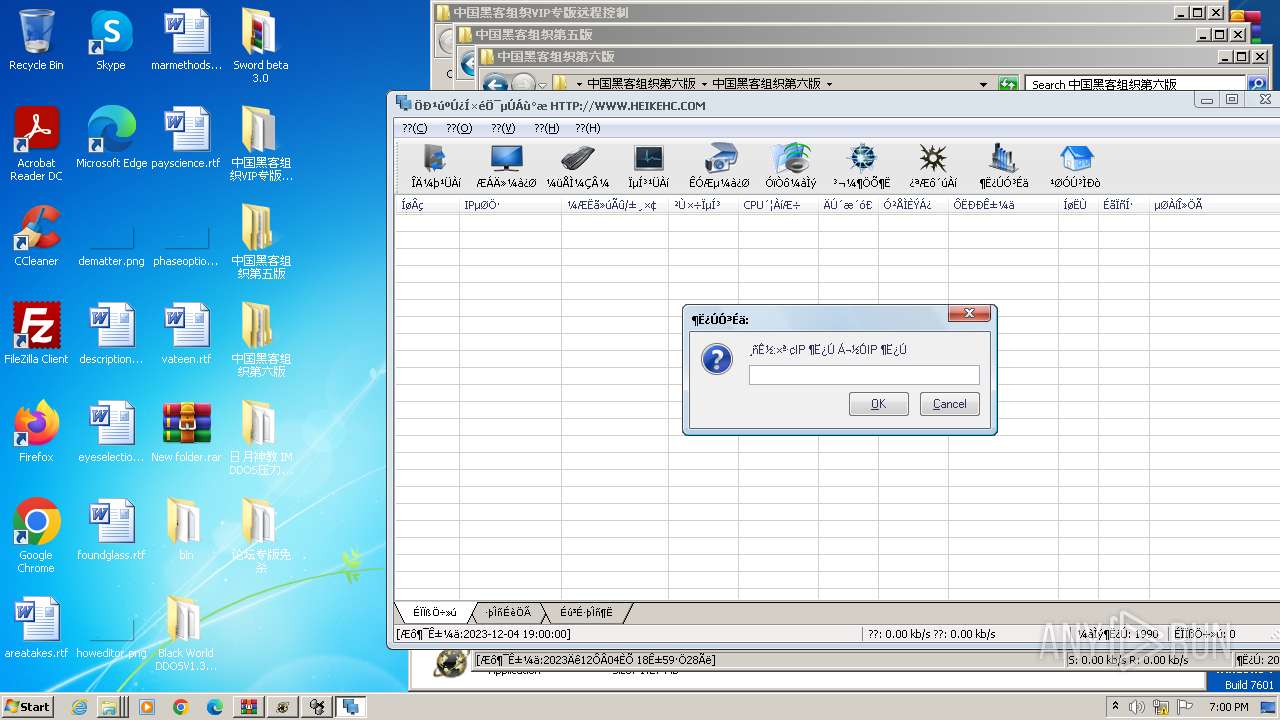
Task: Click the Start button
Action: 28,706
